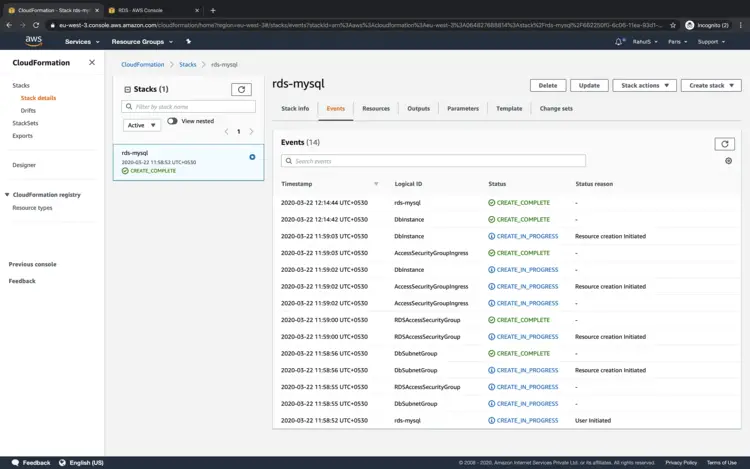Click browser back arrow
Image resolution: width=750 pixels, height=469 pixels.
click(x=9, y=25)
